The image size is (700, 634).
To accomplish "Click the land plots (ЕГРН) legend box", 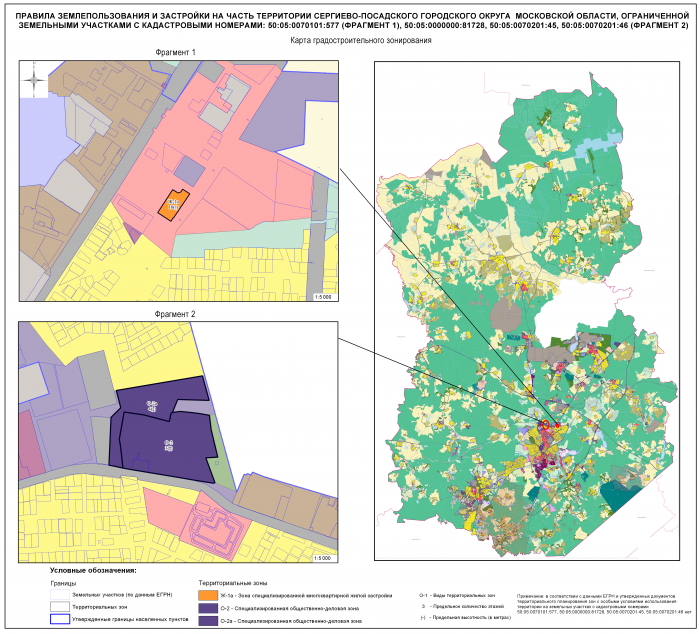I will tap(58, 594).
